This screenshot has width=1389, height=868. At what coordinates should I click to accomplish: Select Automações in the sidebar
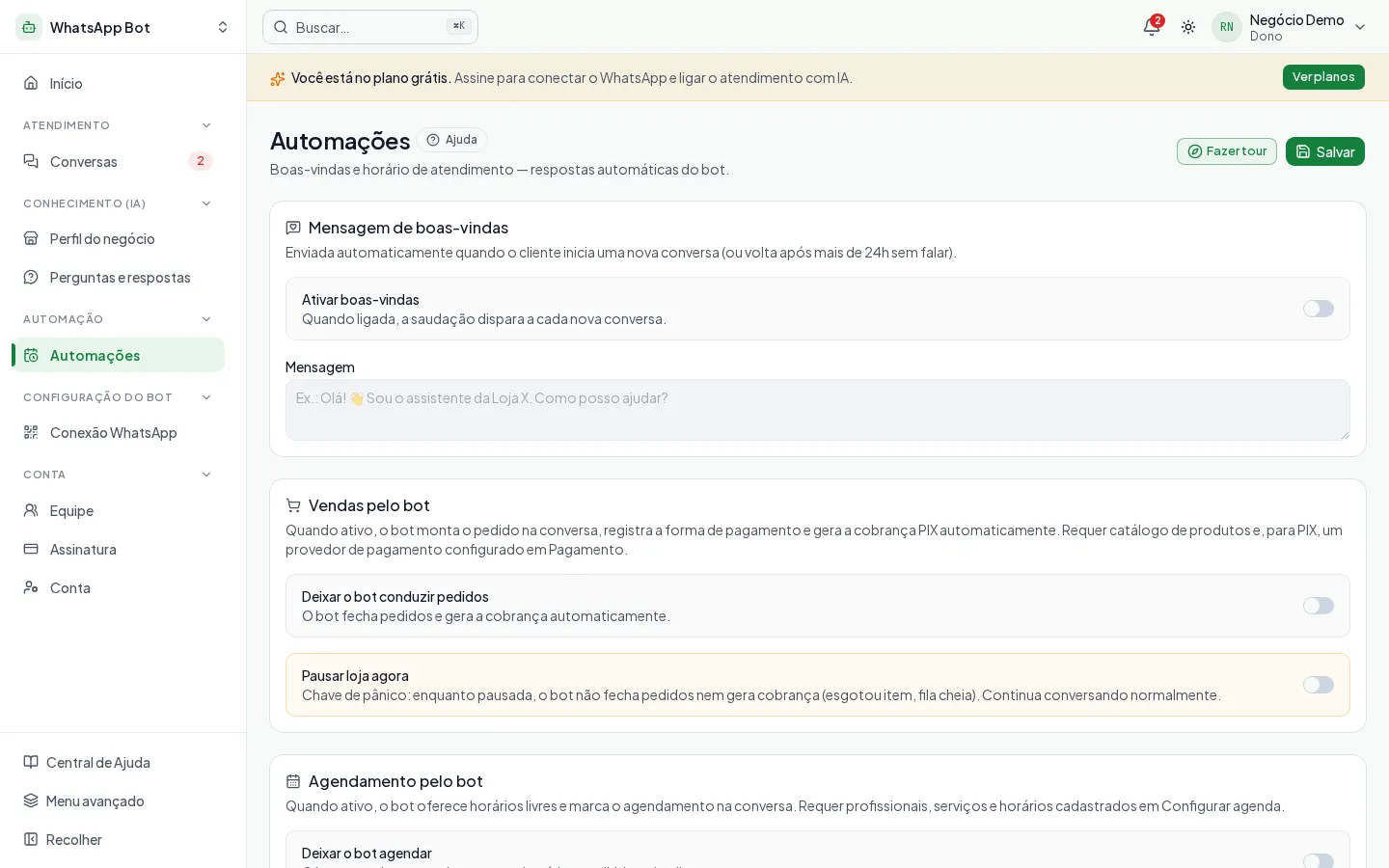(118, 355)
